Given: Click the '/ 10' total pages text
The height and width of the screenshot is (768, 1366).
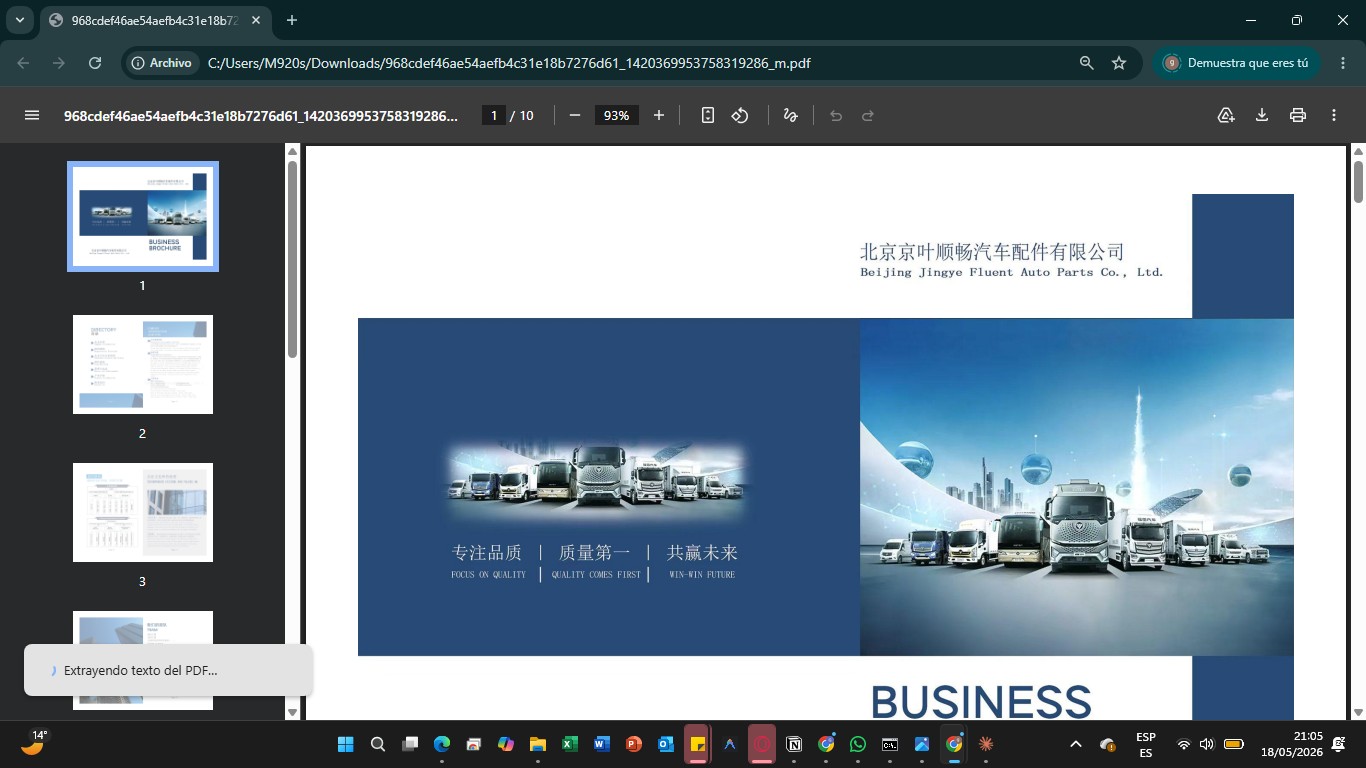Looking at the screenshot, I should (522, 115).
